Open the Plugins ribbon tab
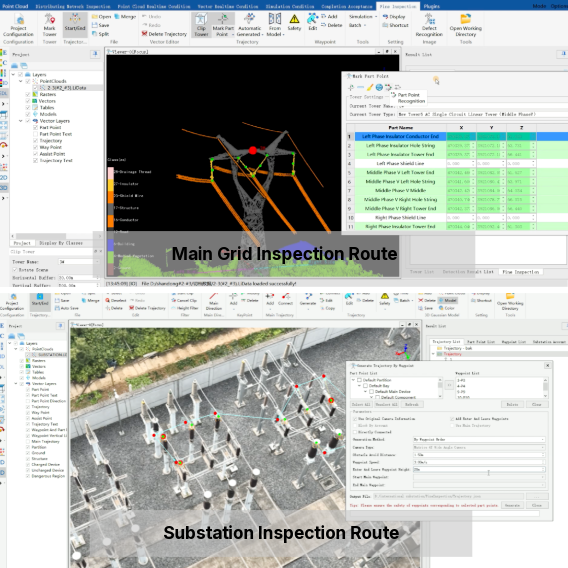The width and height of the screenshot is (568, 568). pos(431,6)
